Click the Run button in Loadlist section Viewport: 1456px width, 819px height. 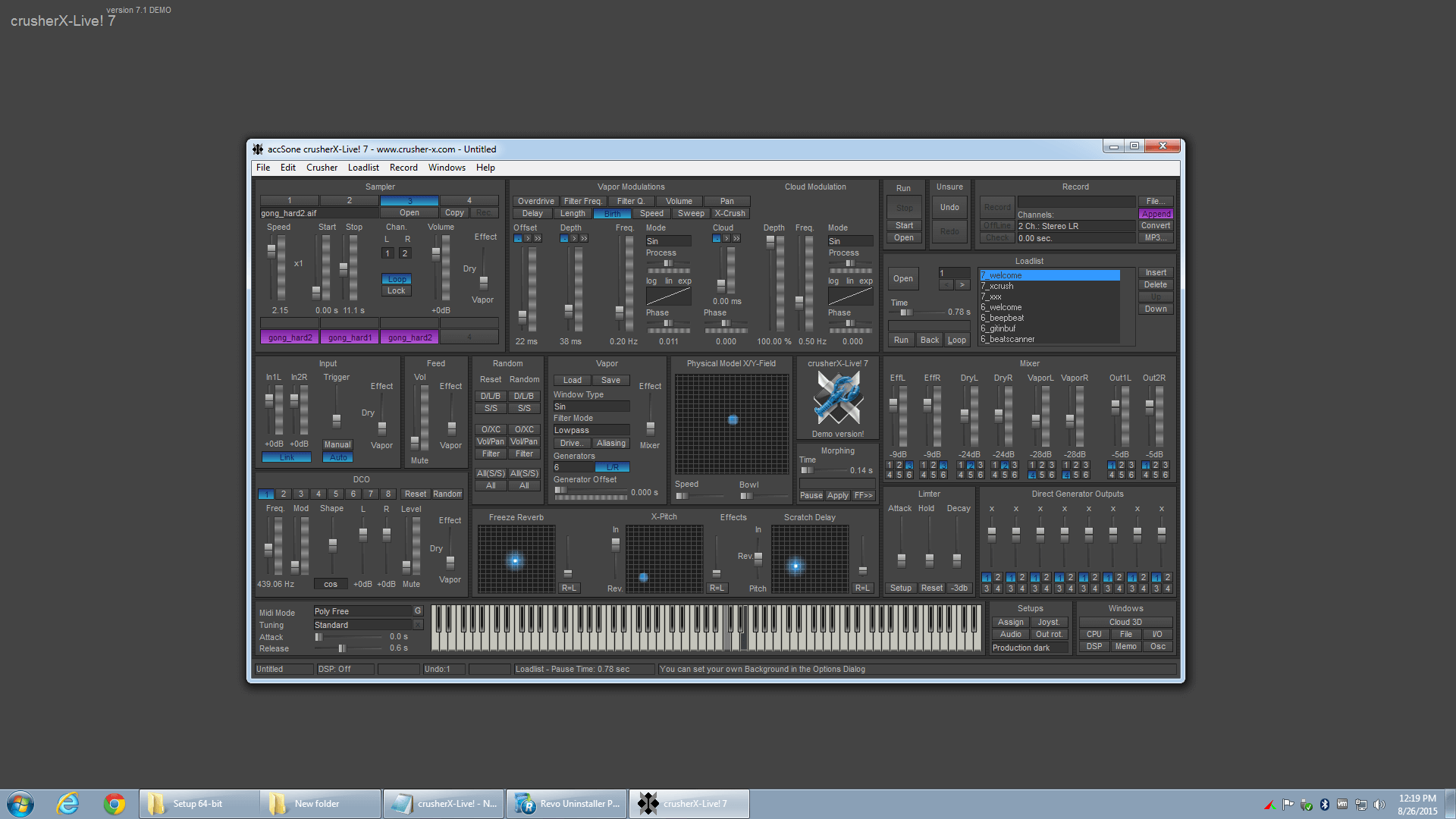pyautogui.click(x=902, y=338)
